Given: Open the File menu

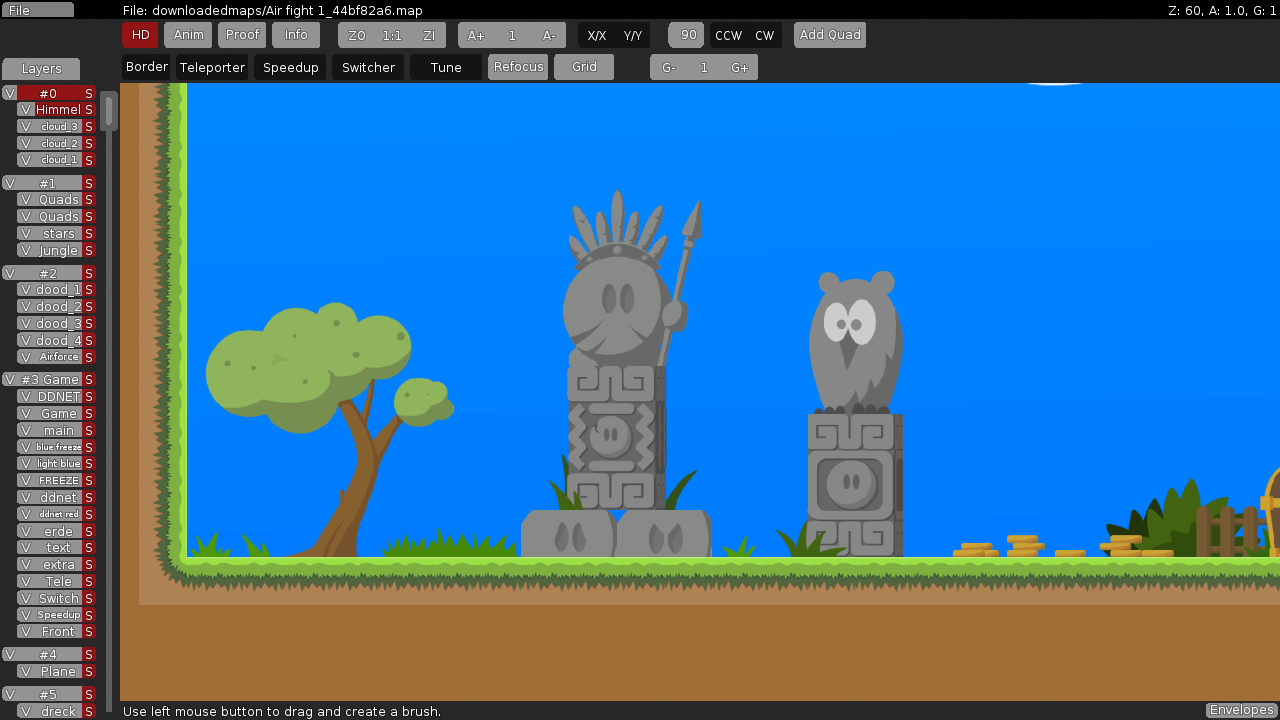Looking at the screenshot, I should click(x=37, y=10).
